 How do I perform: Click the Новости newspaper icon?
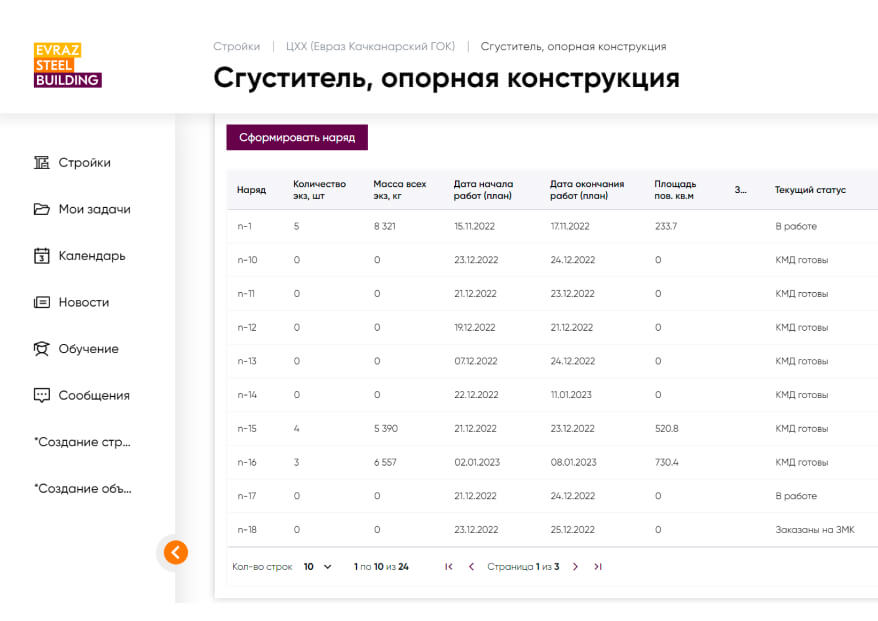(x=41, y=302)
